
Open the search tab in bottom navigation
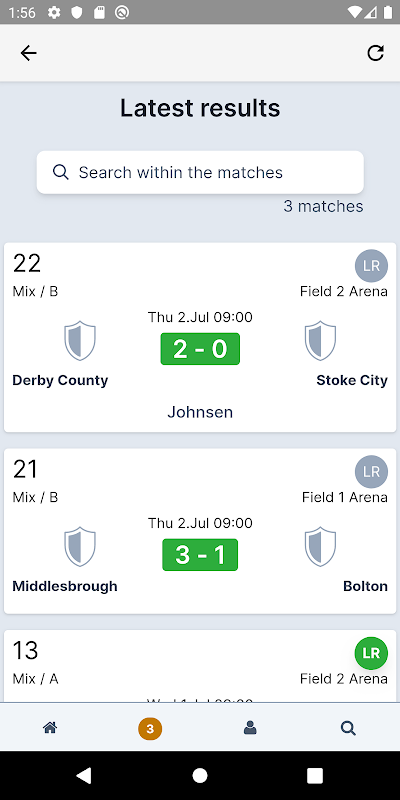(x=348, y=728)
